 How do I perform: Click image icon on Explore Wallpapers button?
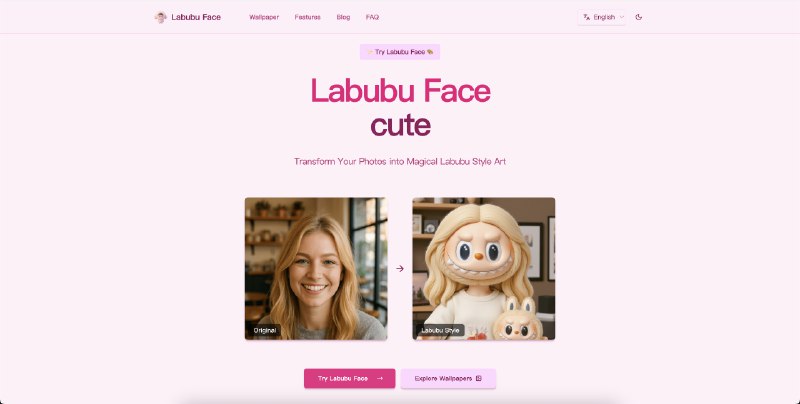coord(479,378)
